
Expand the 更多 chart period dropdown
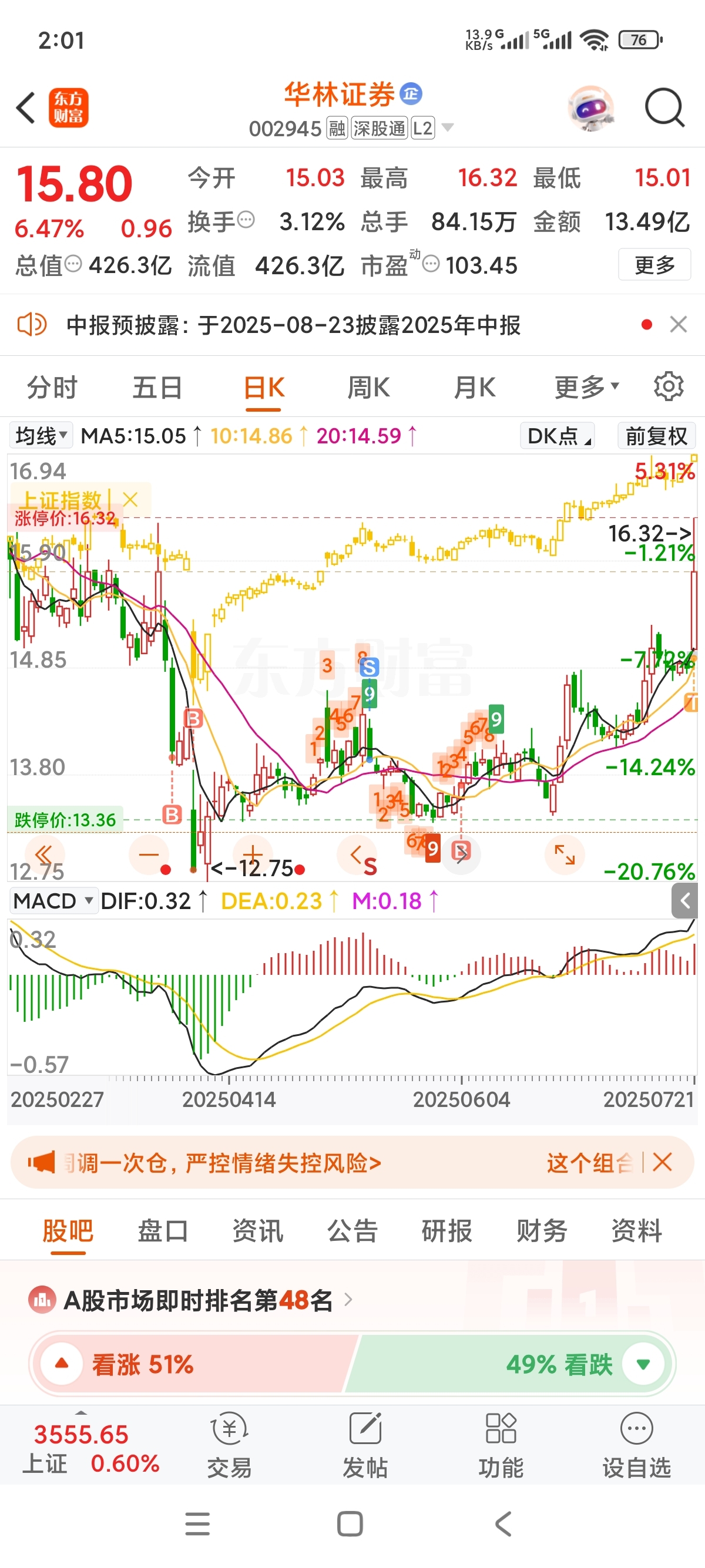[x=586, y=387]
